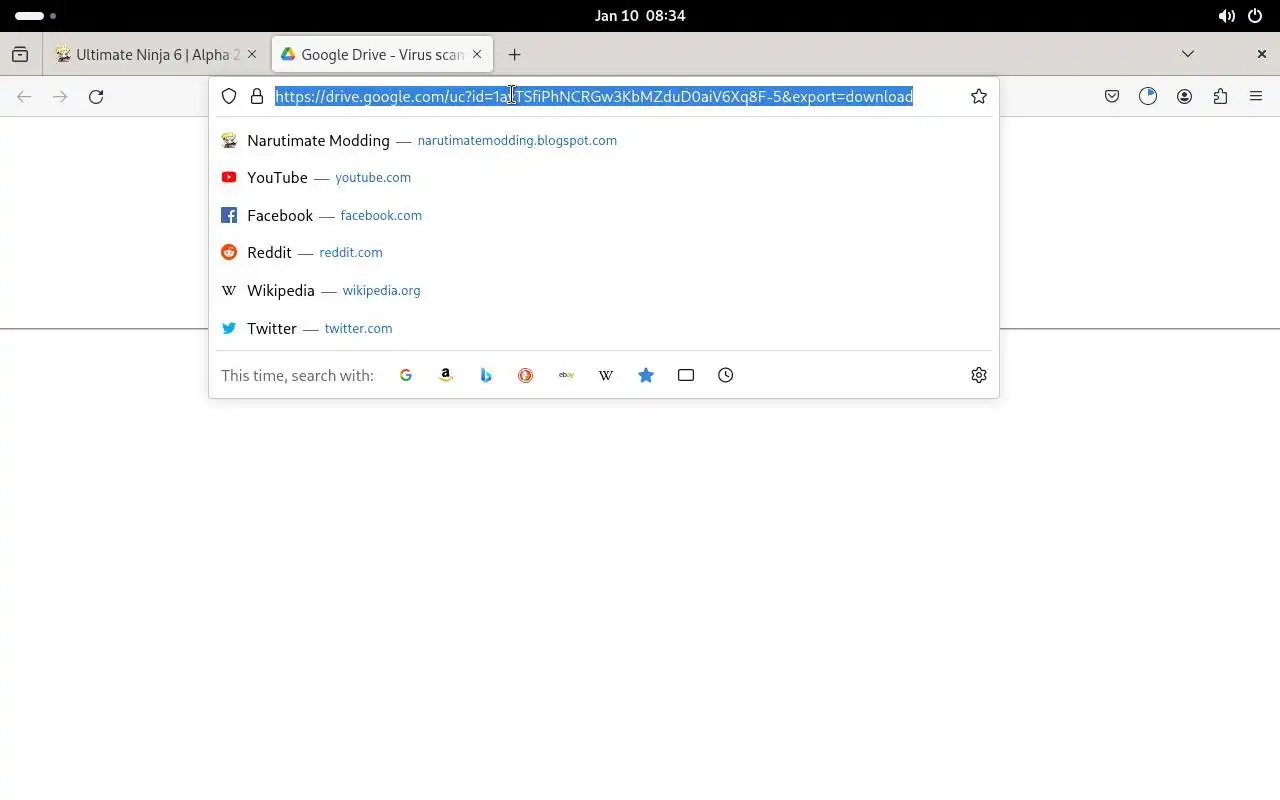Open a new tab with plus button
The width and height of the screenshot is (1280, 800).
(x=514, y=54)
